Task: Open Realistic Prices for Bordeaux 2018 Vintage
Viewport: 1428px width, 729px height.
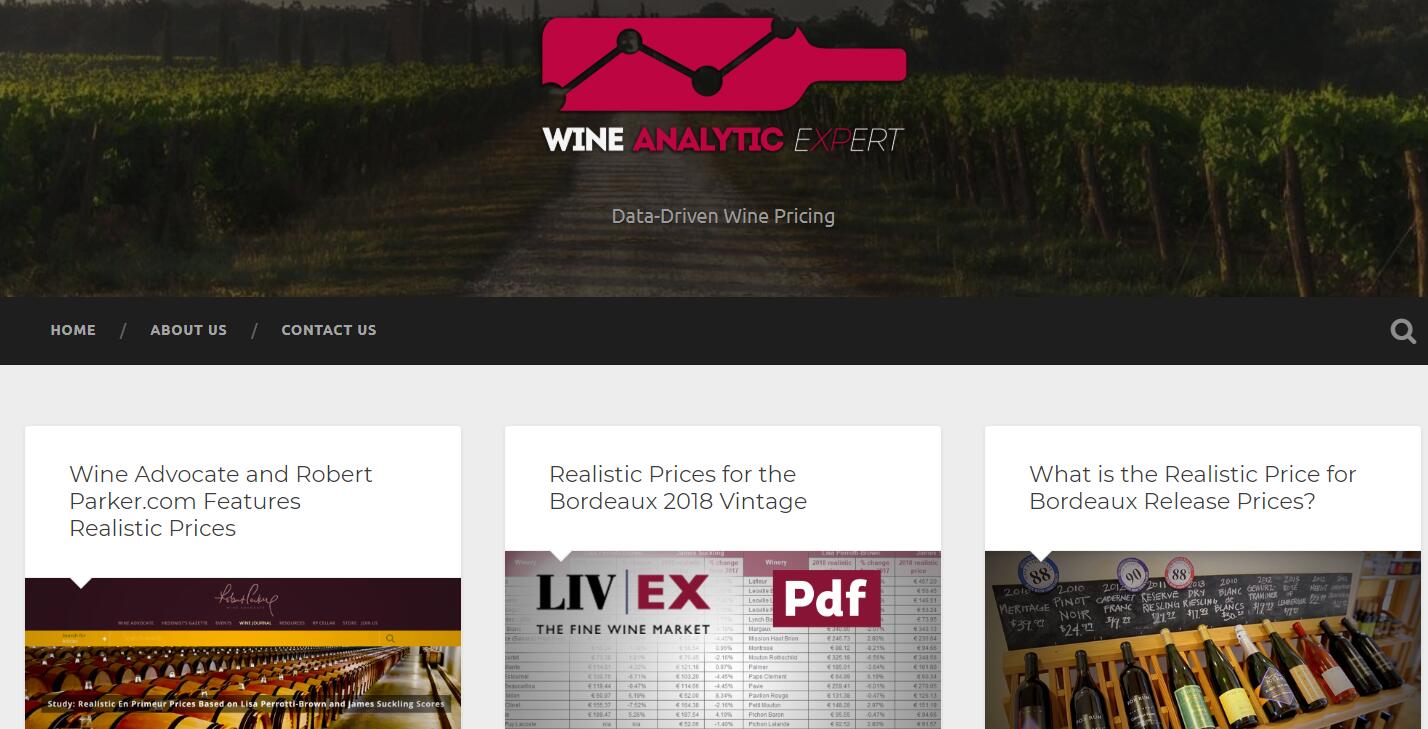Action: tap(678, 487)
